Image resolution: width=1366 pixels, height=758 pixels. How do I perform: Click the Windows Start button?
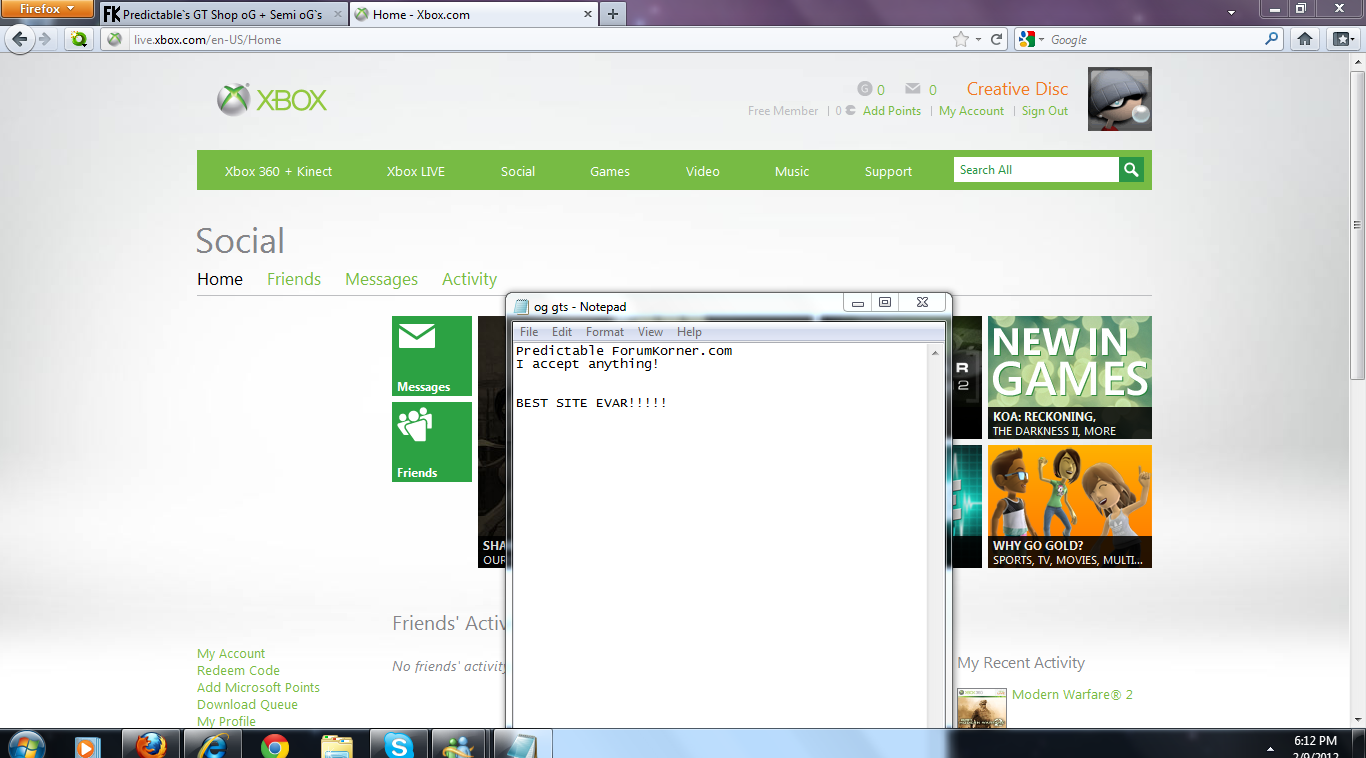(x=25, y=745)
